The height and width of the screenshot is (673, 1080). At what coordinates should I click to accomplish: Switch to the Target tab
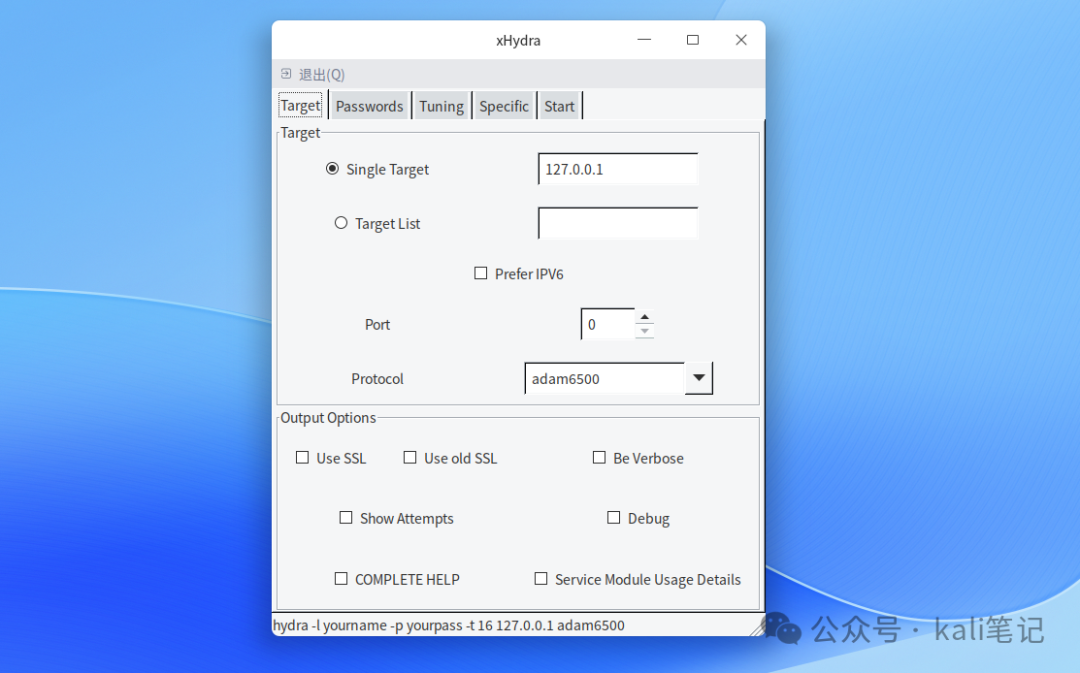pos(300,105)
